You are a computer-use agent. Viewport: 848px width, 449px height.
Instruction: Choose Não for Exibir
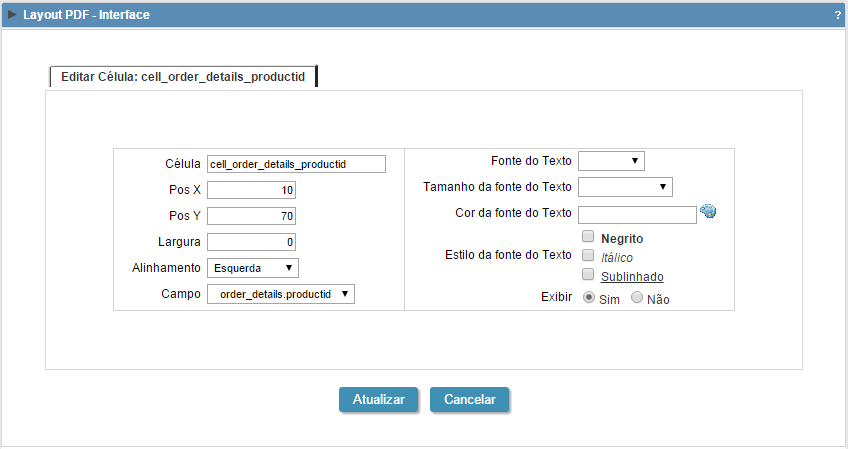coord(637,298)
